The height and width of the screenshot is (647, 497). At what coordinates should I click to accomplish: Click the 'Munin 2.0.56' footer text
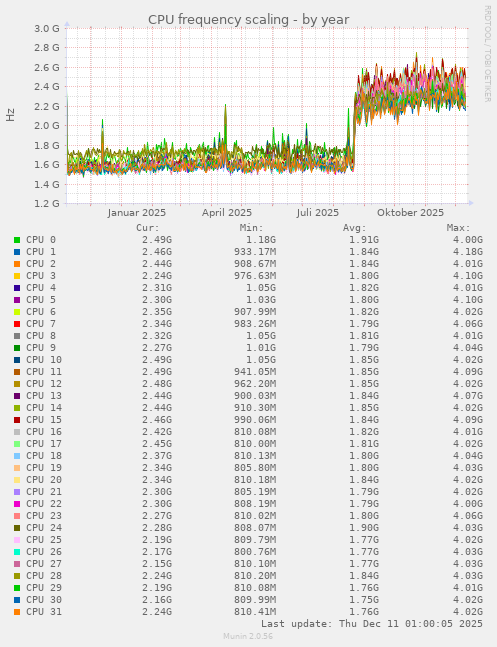pyautogui.click(x=248, y=636)
